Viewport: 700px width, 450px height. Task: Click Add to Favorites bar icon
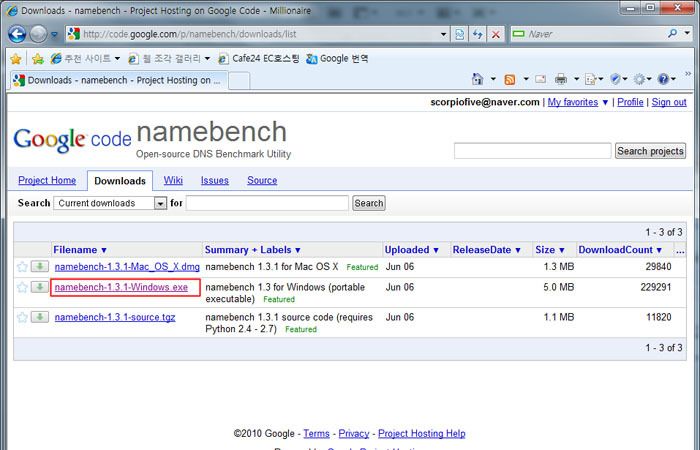pyautogui.click(x=38, y=59)
